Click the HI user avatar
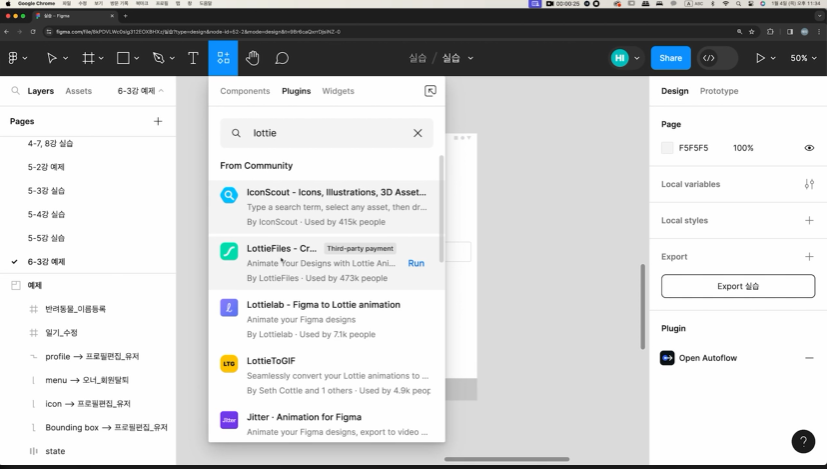827x469 pixels. tap(620, 58)
